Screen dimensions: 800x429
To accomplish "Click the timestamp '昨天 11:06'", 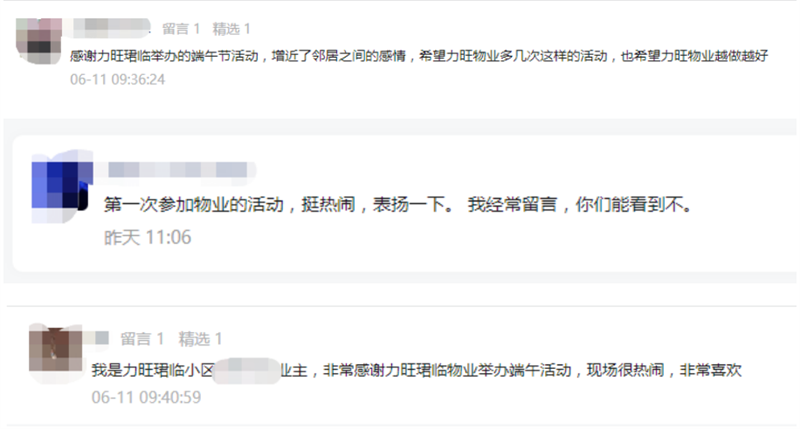I will click(x=147, y=237).
